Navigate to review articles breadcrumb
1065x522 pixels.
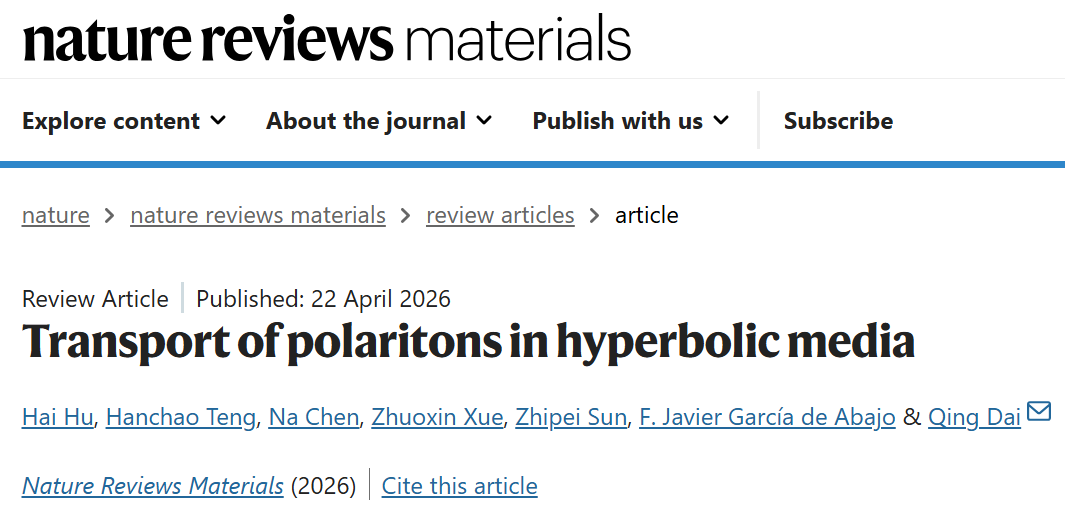tap(500, 215)
